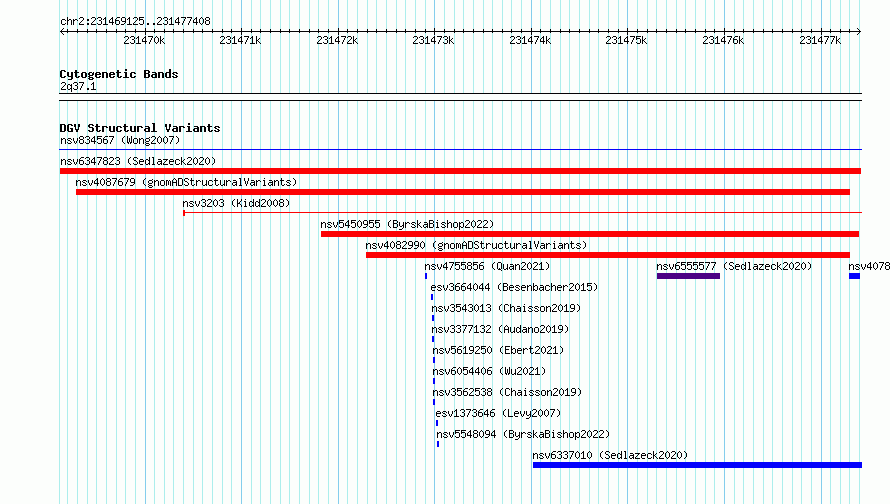Image resolution: width=890 pixels, height=504 pixels.
Task: Click esv1373646 (Levy2007) label
Action: point(498,413)
